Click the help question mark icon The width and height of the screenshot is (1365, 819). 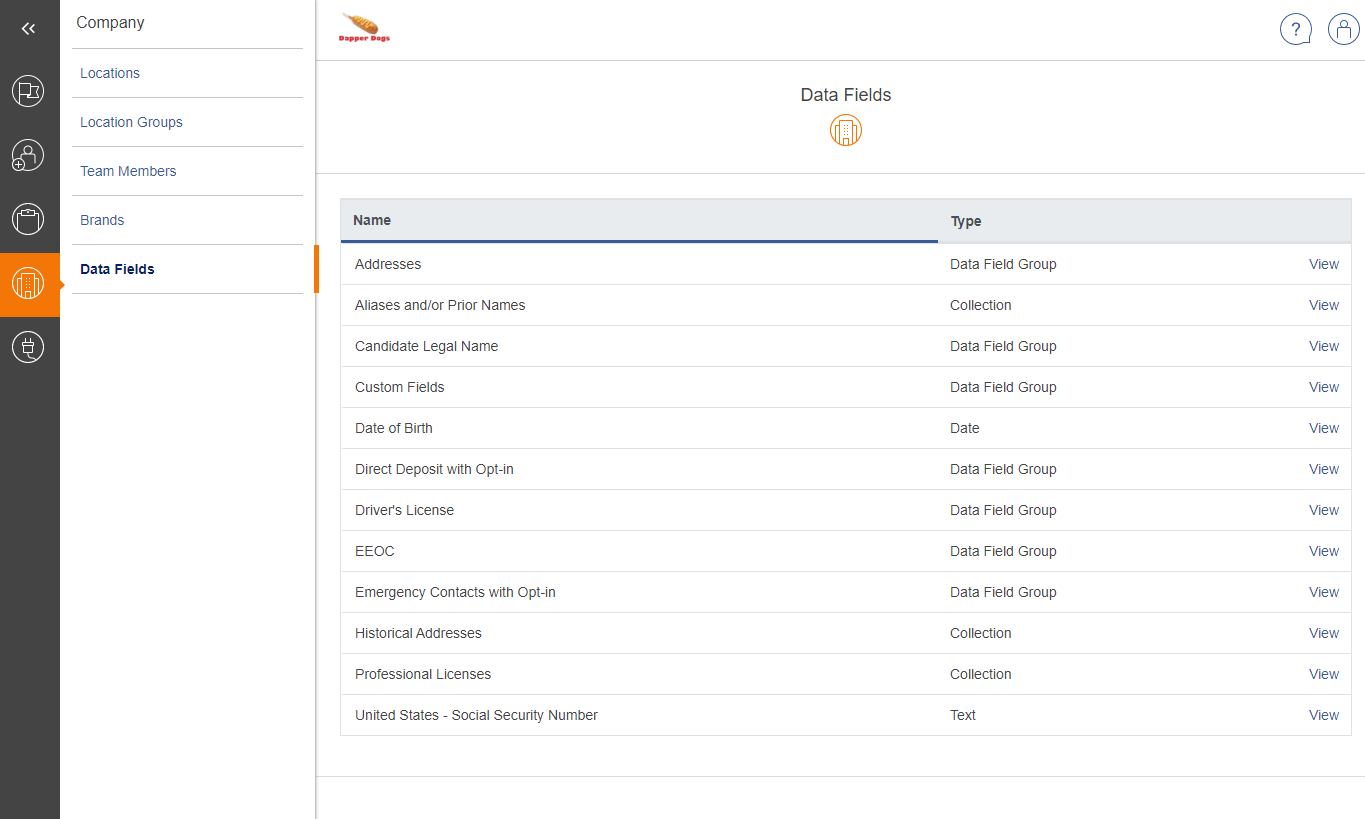pos(1295,29)
